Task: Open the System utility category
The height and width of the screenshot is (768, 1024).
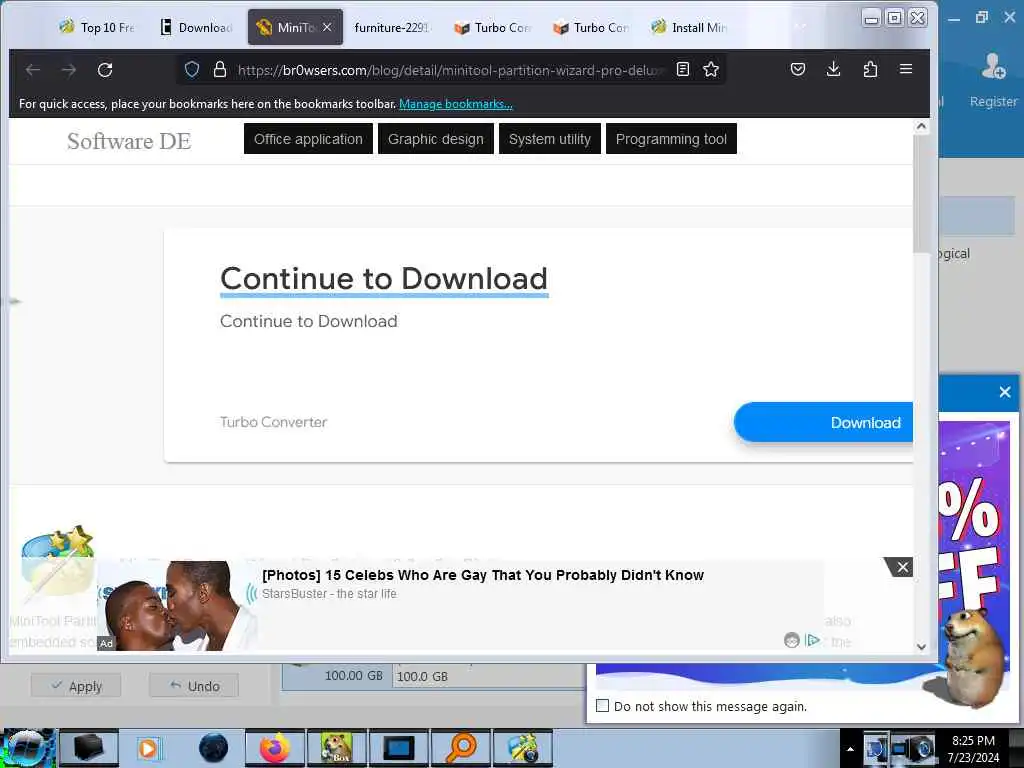Action: (x=550, y=139)
